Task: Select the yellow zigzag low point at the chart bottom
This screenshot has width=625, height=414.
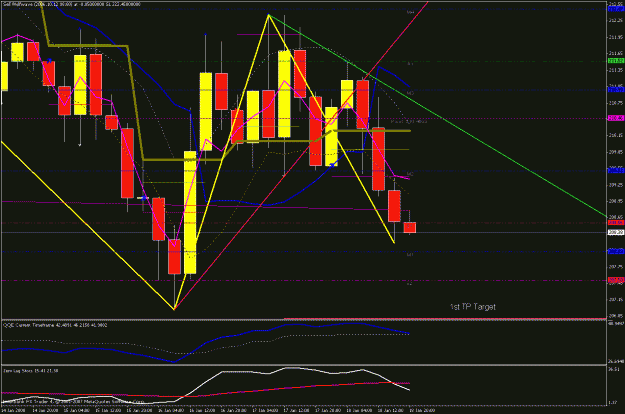Action: 174,309
